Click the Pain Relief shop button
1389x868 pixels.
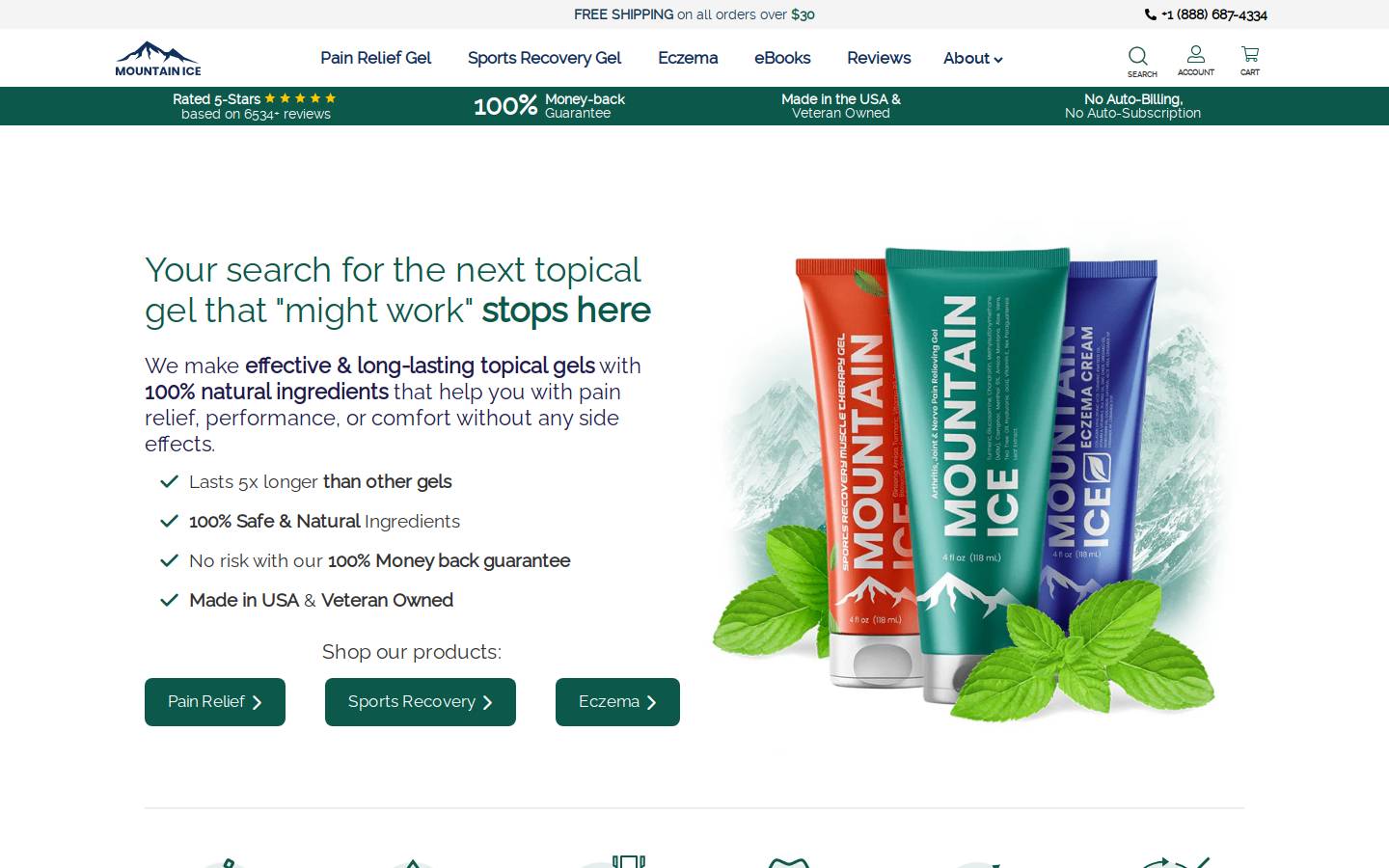pyautogui.click(x=215, y=702)
